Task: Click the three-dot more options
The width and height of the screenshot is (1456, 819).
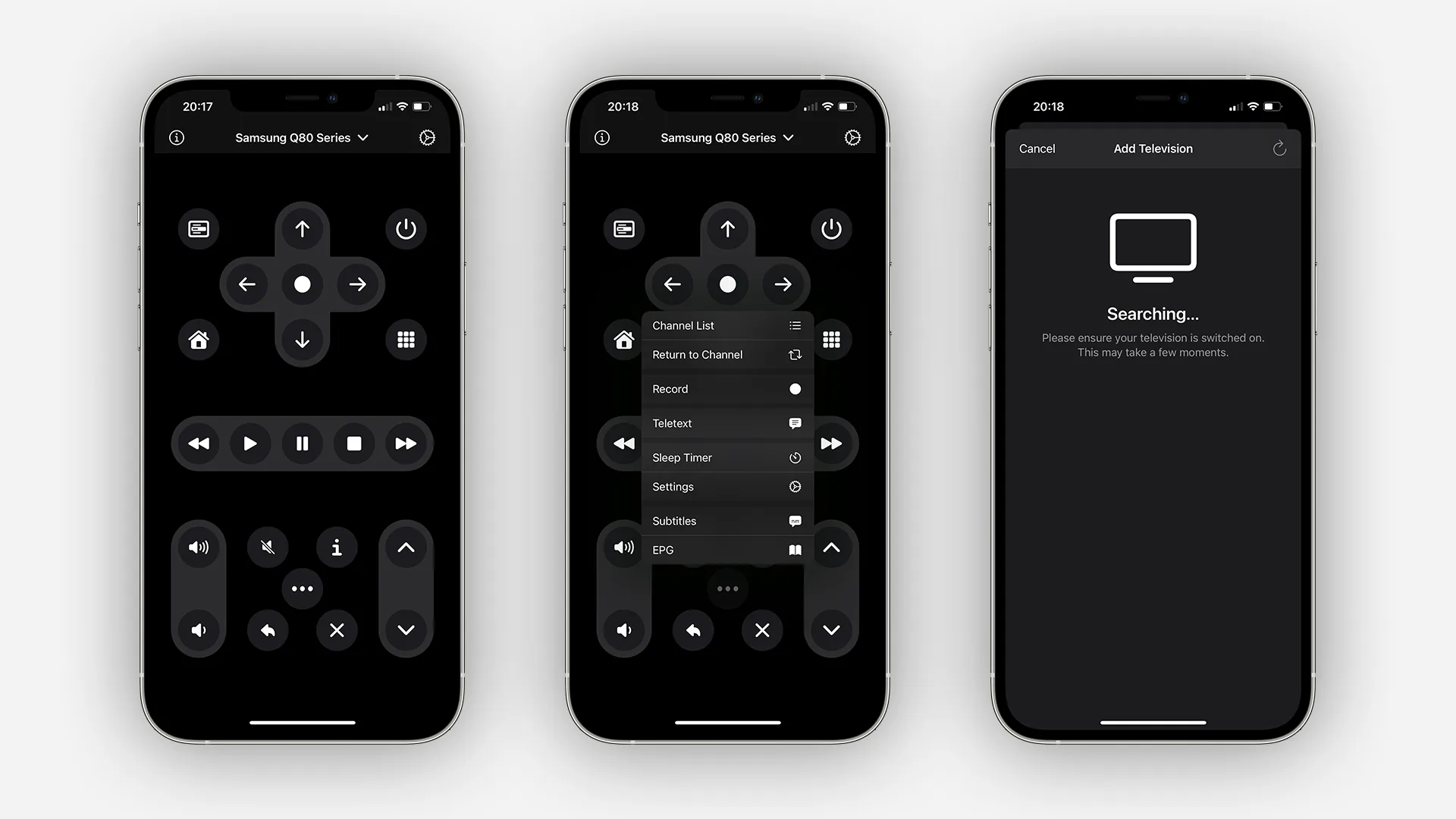Action: point(302,589)
